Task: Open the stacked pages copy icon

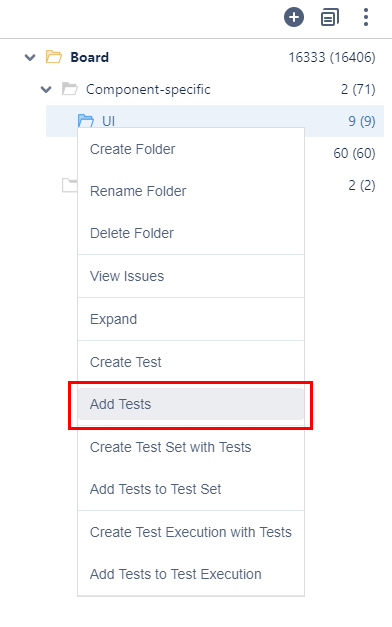Action: tap(330, 18)
